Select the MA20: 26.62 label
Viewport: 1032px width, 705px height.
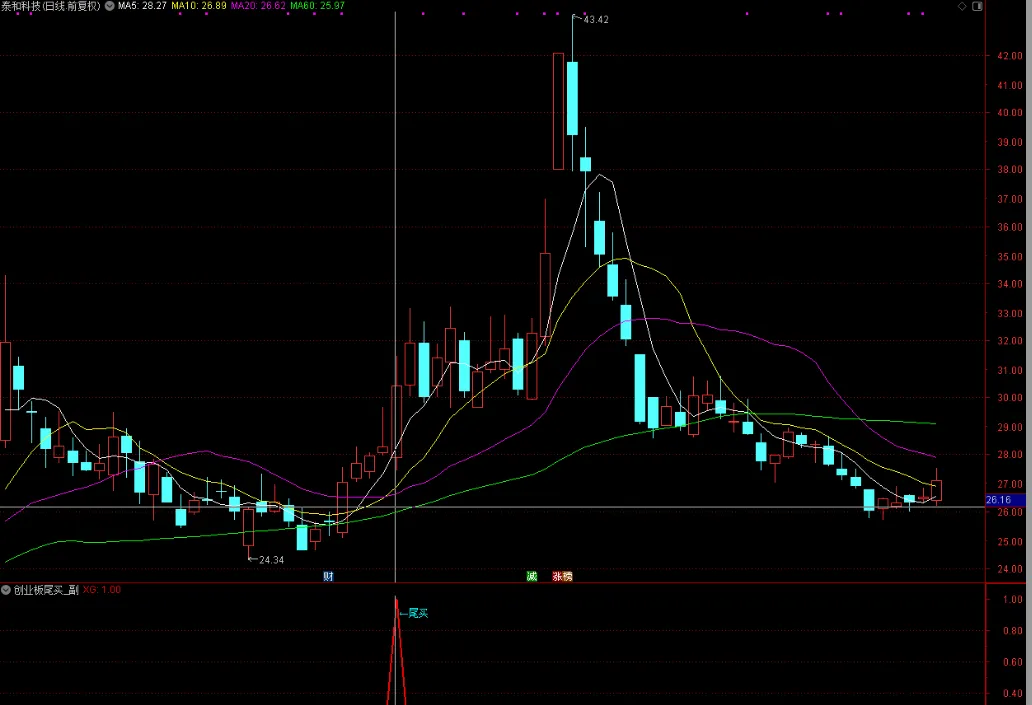pos(258,6)
